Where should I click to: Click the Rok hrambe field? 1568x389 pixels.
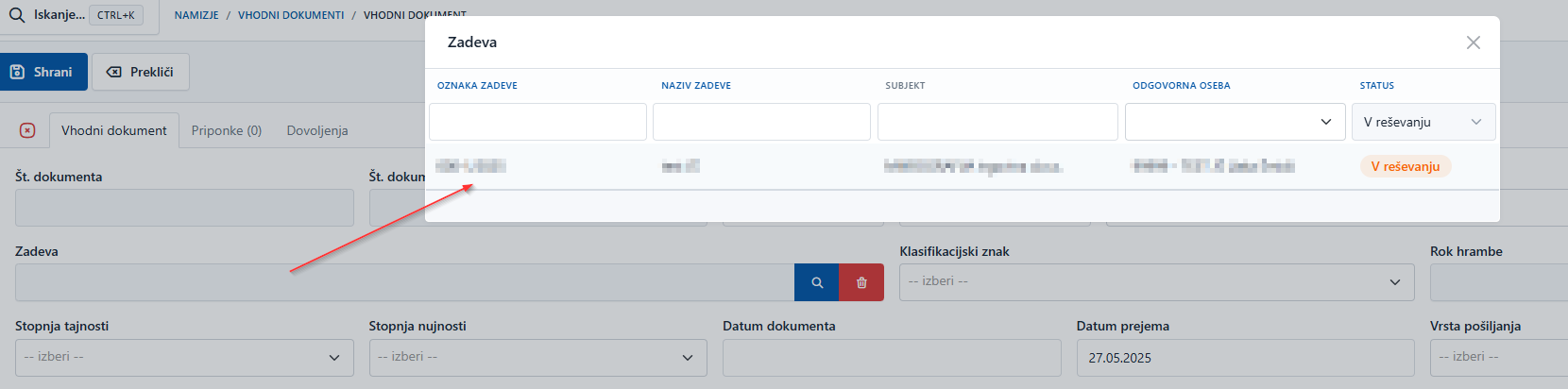[1499, 282]
